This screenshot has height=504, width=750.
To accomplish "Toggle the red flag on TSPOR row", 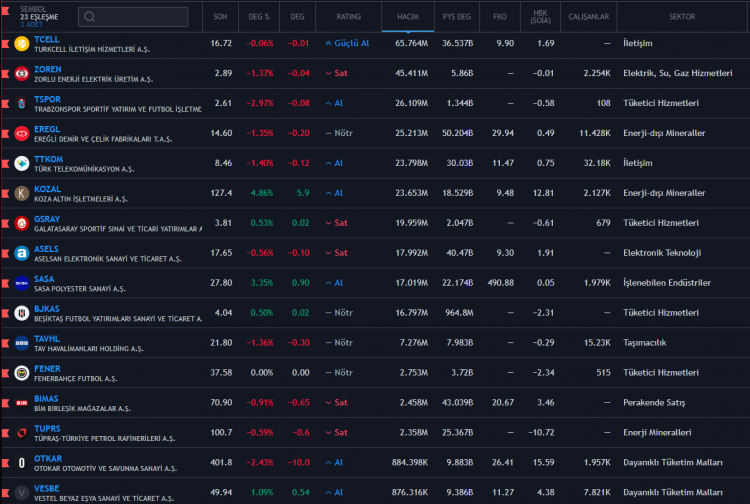I will click(6, 103).
